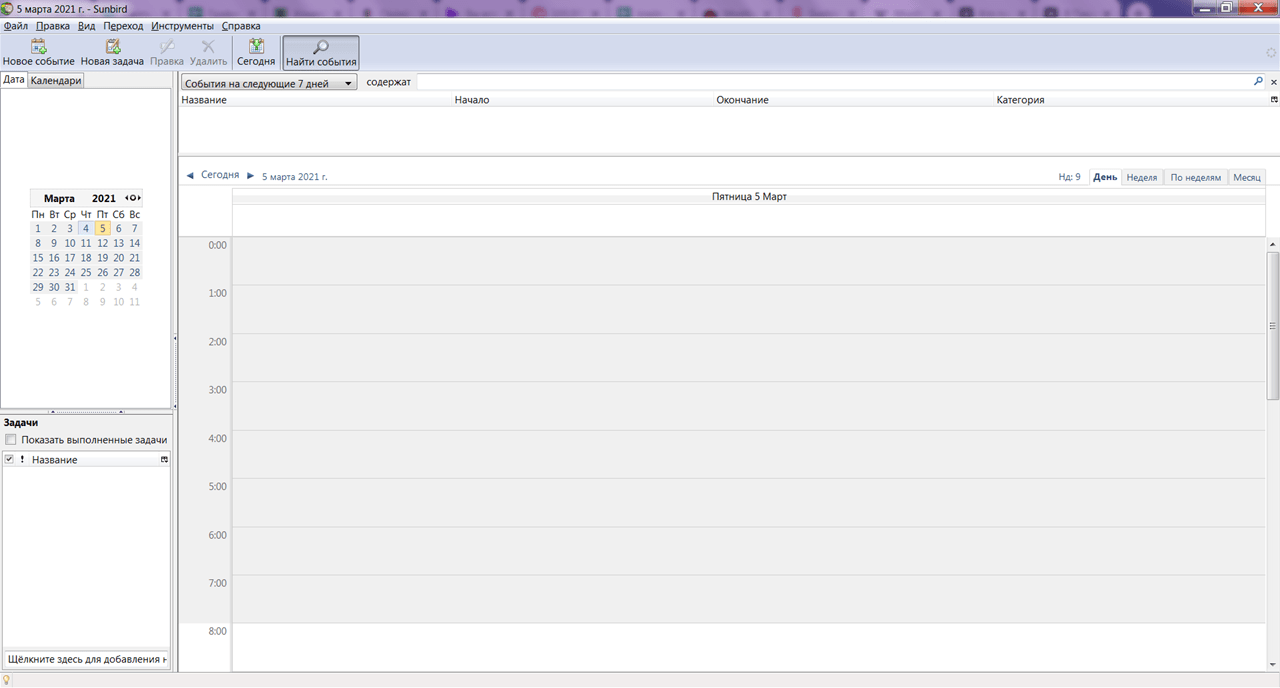Open the События на следующие 7 дней dropdown
Image resolution: width=1280 pixels, height=688 pixels.
[x=269, y=83]
